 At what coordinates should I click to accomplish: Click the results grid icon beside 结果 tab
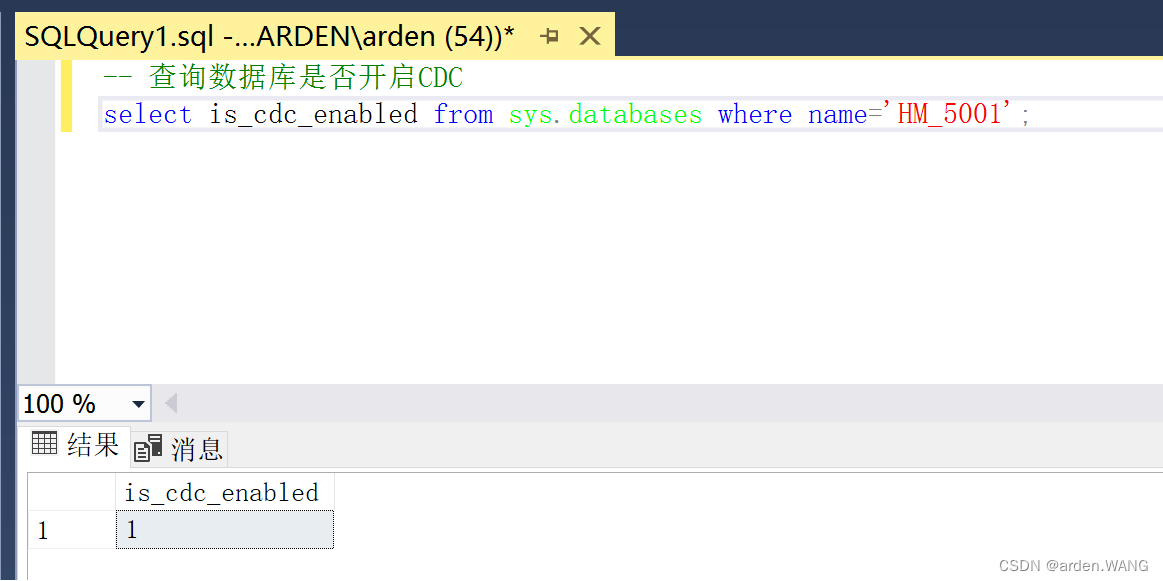point(45,444)
